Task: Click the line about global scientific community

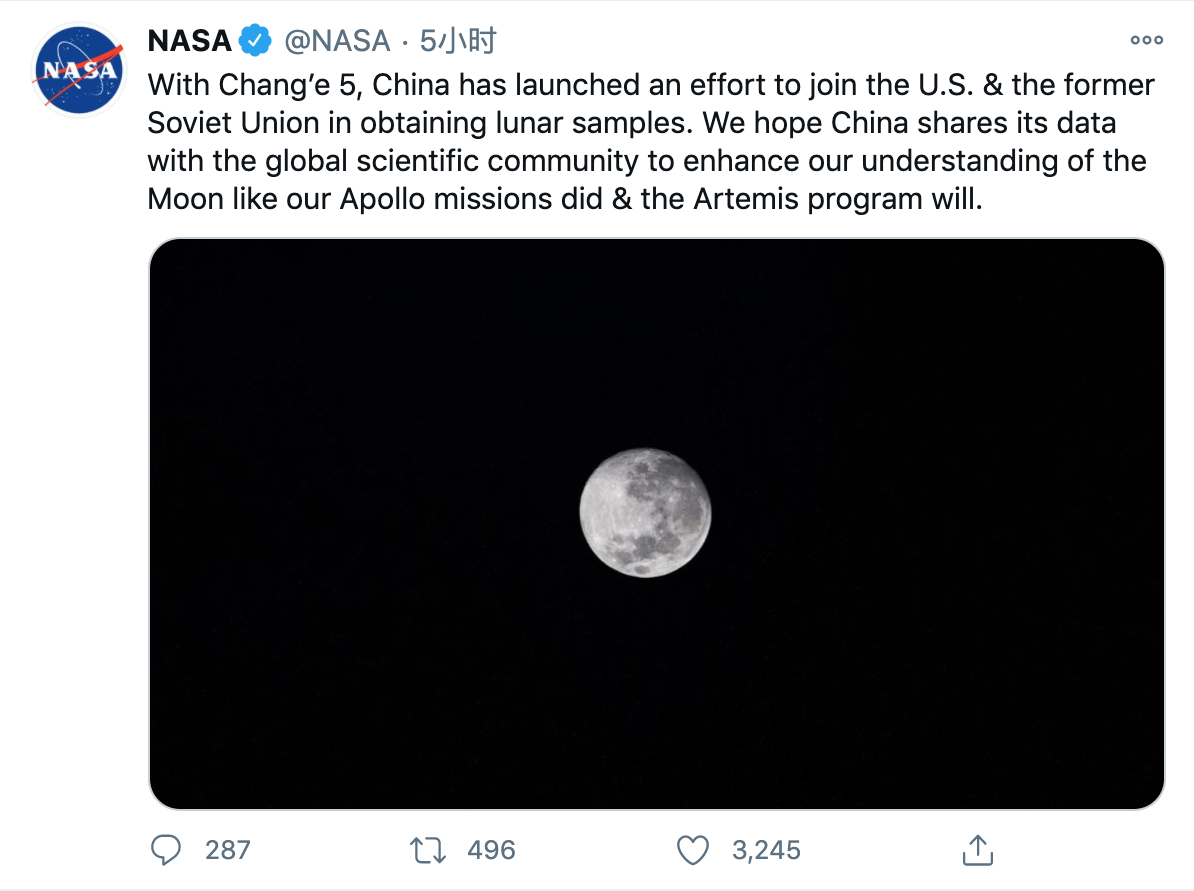Action: (x=646, y=161)
